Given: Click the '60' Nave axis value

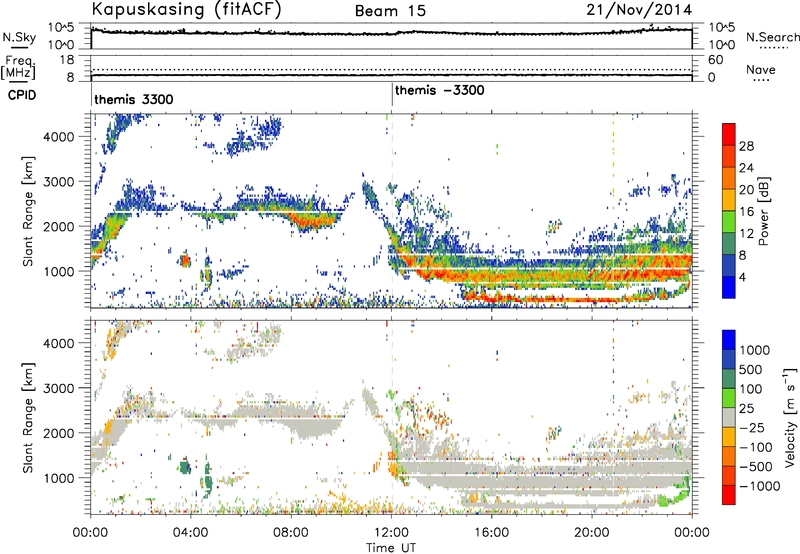Looking at the screenshot, I should [716, 60].
